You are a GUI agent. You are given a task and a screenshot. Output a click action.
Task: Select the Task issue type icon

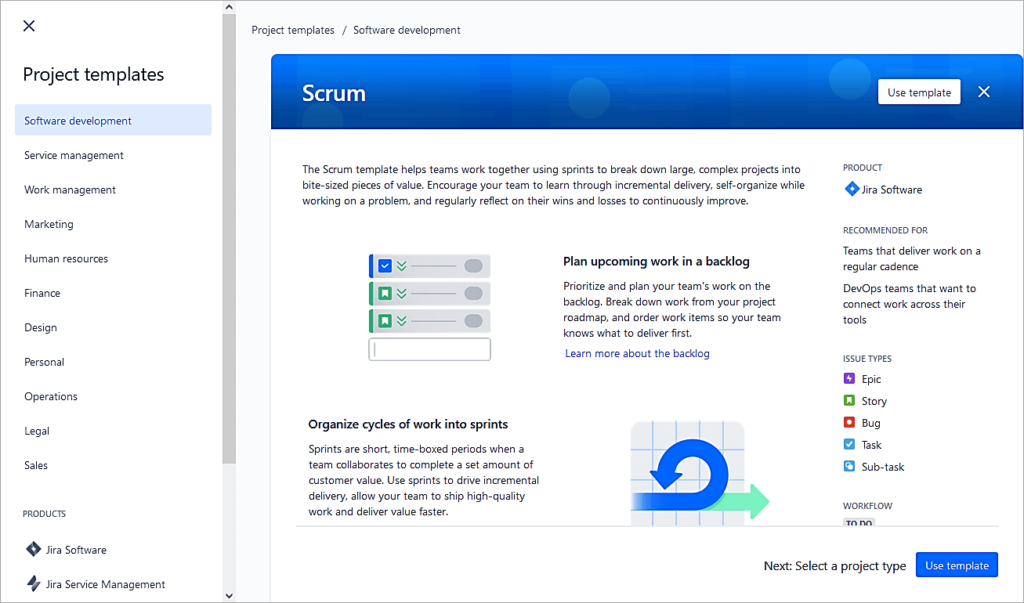pos(849,444)
